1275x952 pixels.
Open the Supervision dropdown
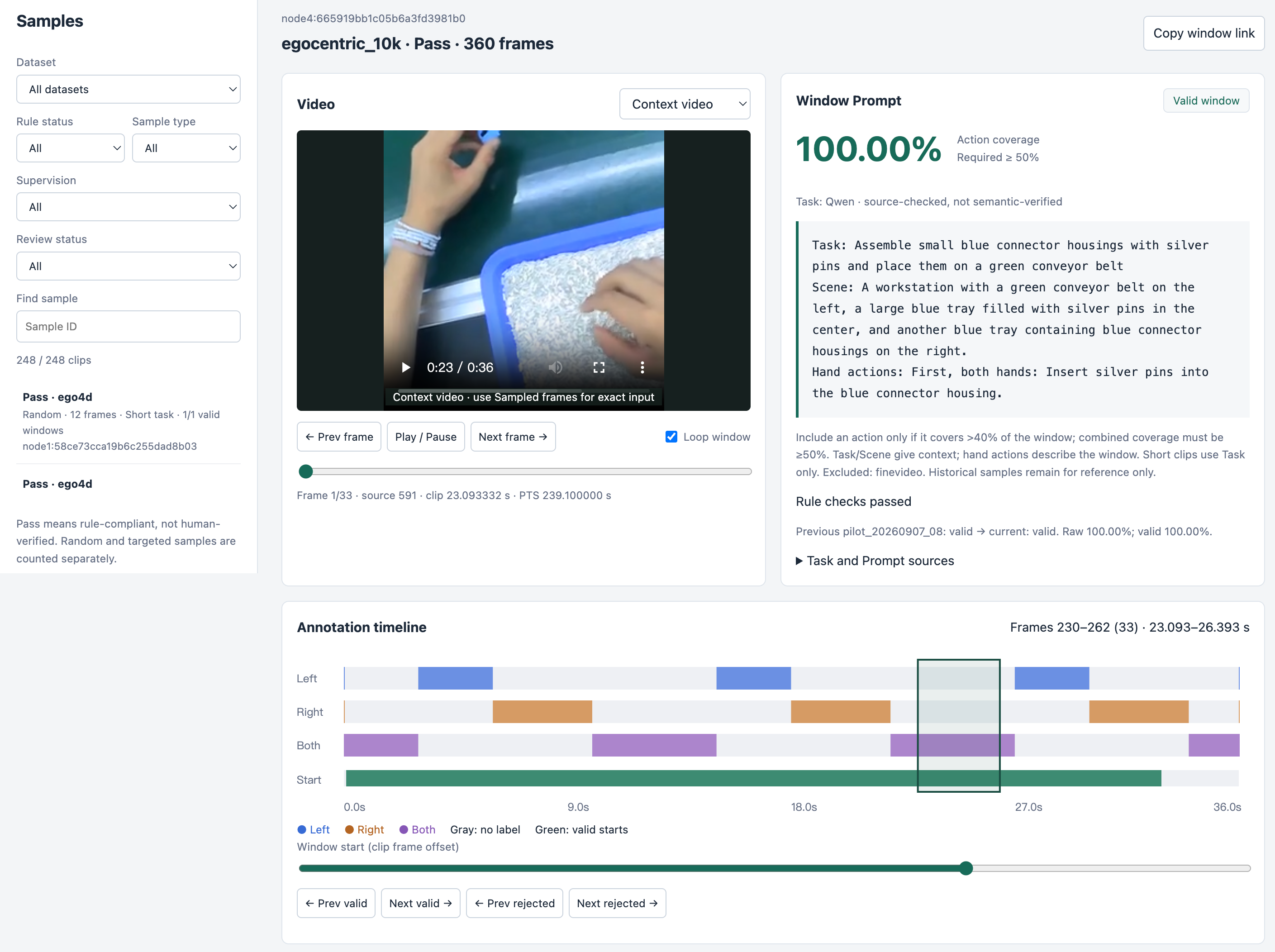tap(128, 207)
